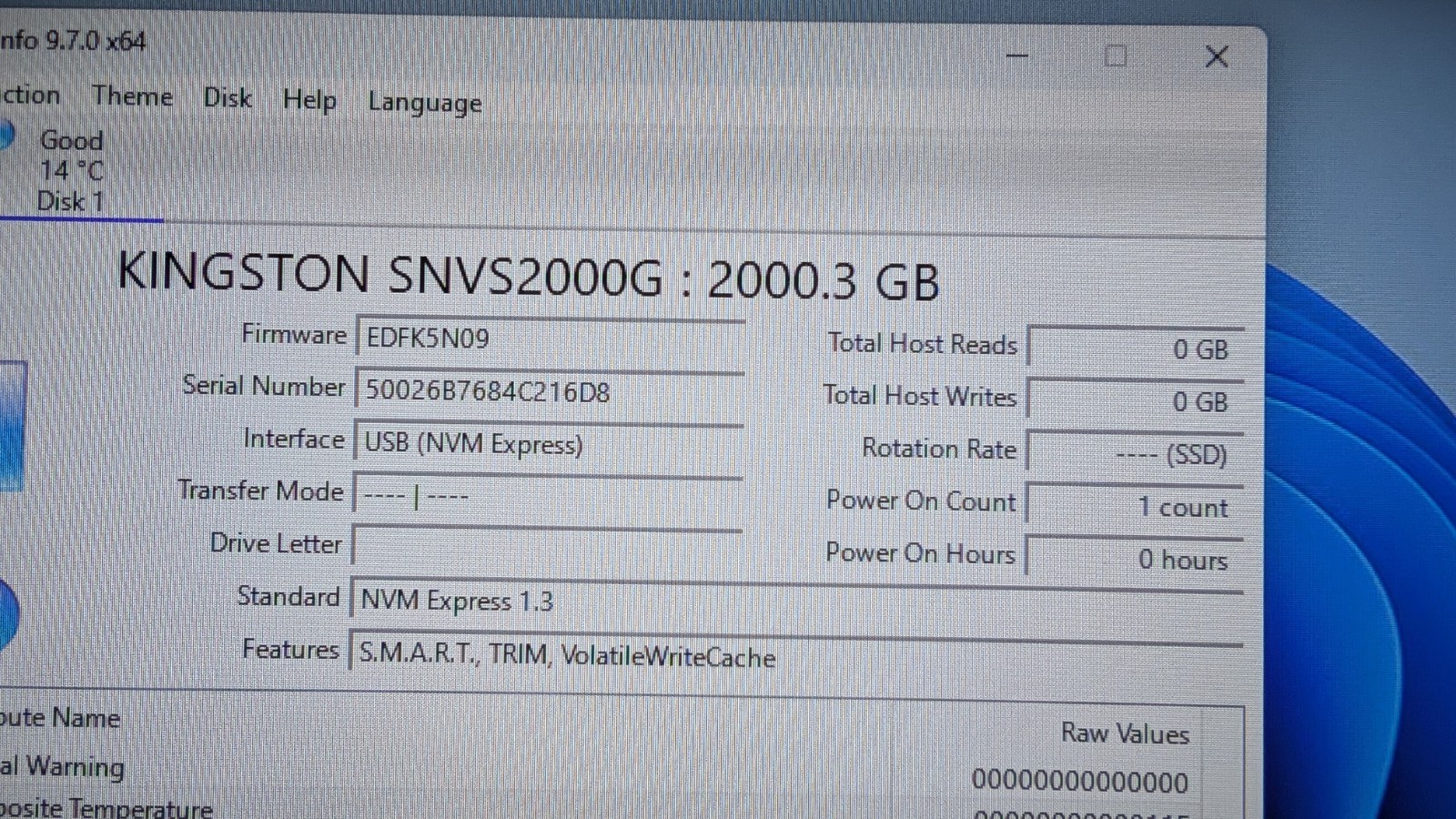Screen dimensions: 1456x819
Task: Click the Rotation Rate value box
Action: pos(1136,453)
